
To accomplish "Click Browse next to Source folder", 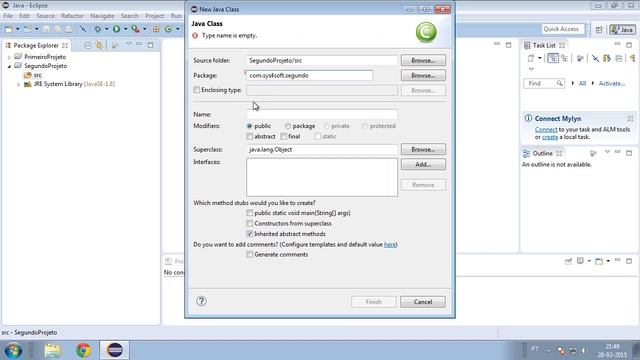I will [423, 60].
